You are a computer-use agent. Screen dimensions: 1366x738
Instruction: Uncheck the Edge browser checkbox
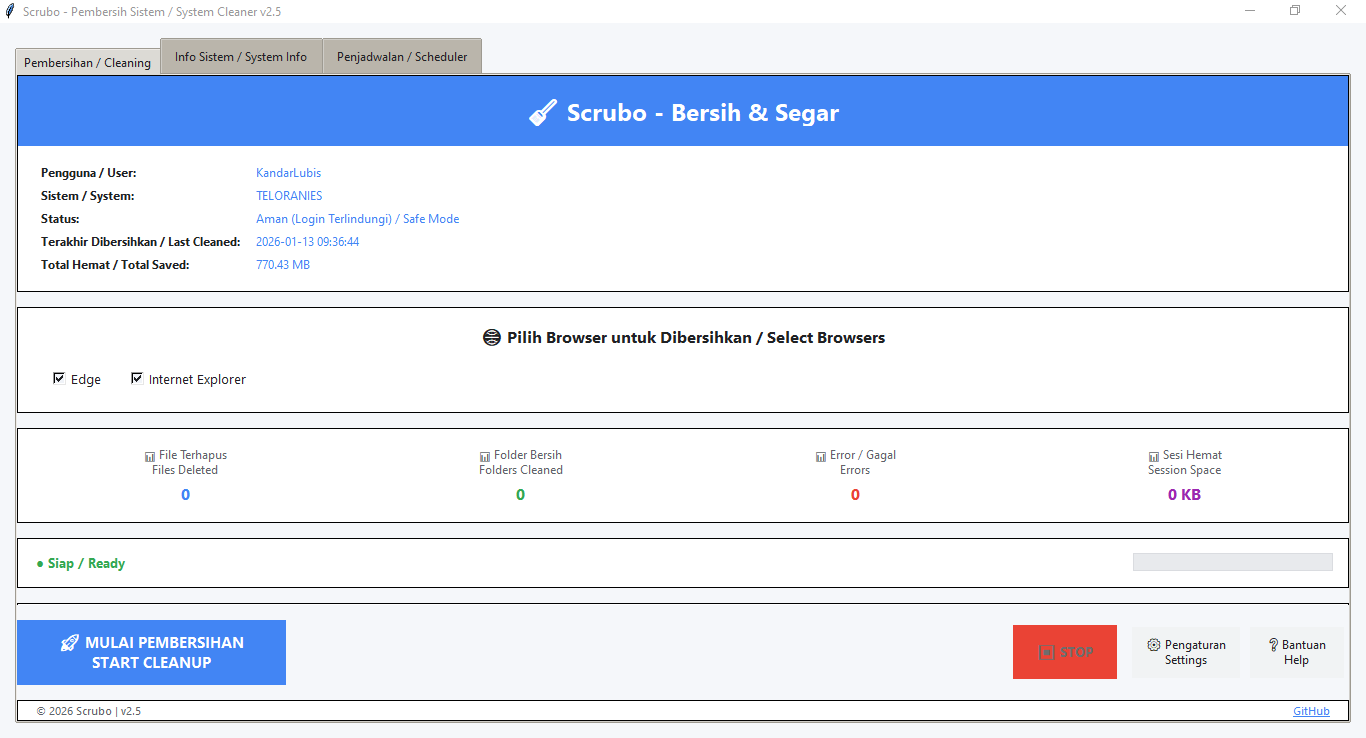pos(59,378)
